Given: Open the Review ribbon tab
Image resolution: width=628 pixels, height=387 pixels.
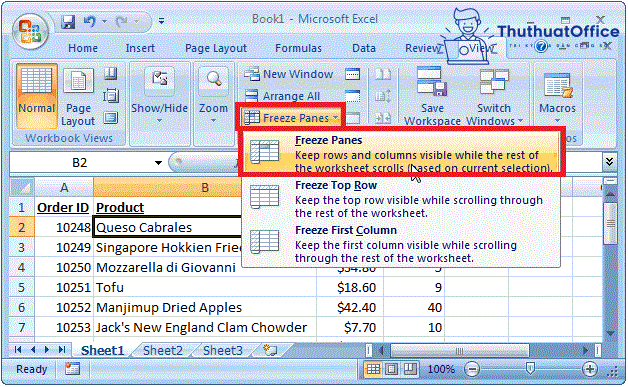Looking at the screenshot, I should pyautogui.click(x=423, y=48).
